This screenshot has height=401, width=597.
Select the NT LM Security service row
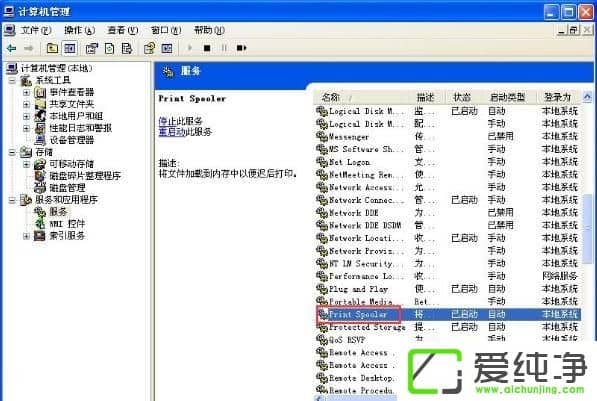[x=448, y=264]
